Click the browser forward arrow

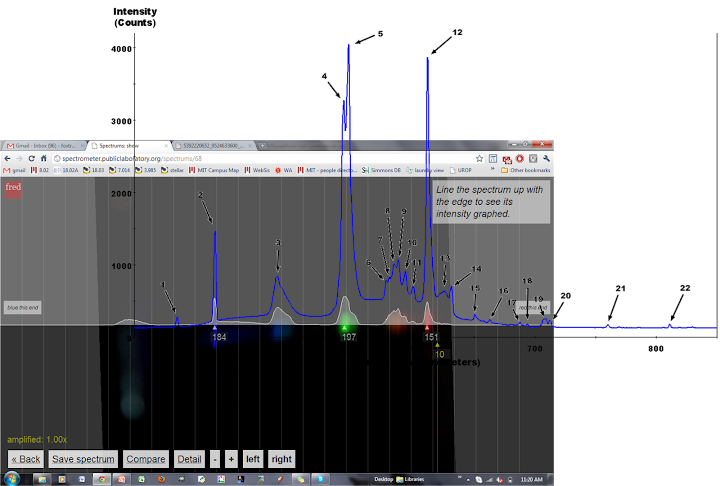coord(19,158)
